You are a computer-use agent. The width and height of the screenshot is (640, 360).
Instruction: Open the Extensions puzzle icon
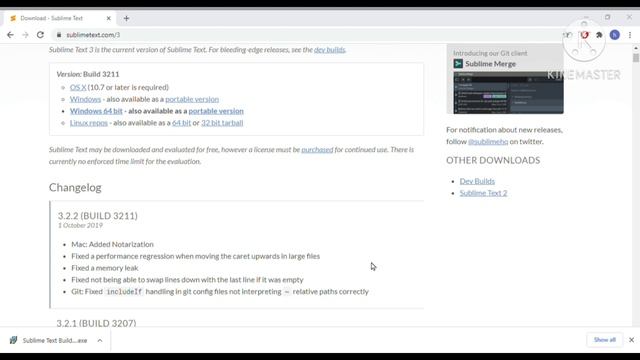[x=599, y=35]
